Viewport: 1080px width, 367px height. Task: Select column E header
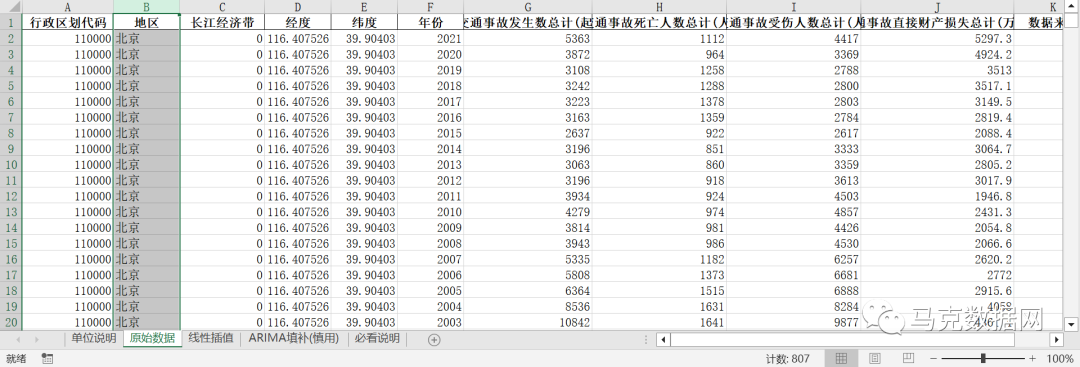pos(364,6)
